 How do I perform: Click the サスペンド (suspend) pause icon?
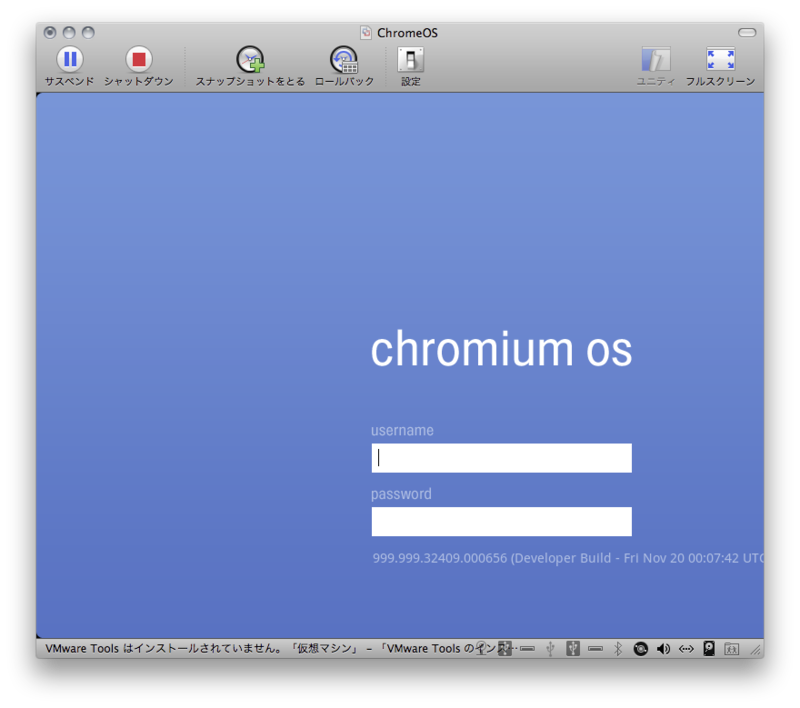pyautogui.click(x=70, y=59)
